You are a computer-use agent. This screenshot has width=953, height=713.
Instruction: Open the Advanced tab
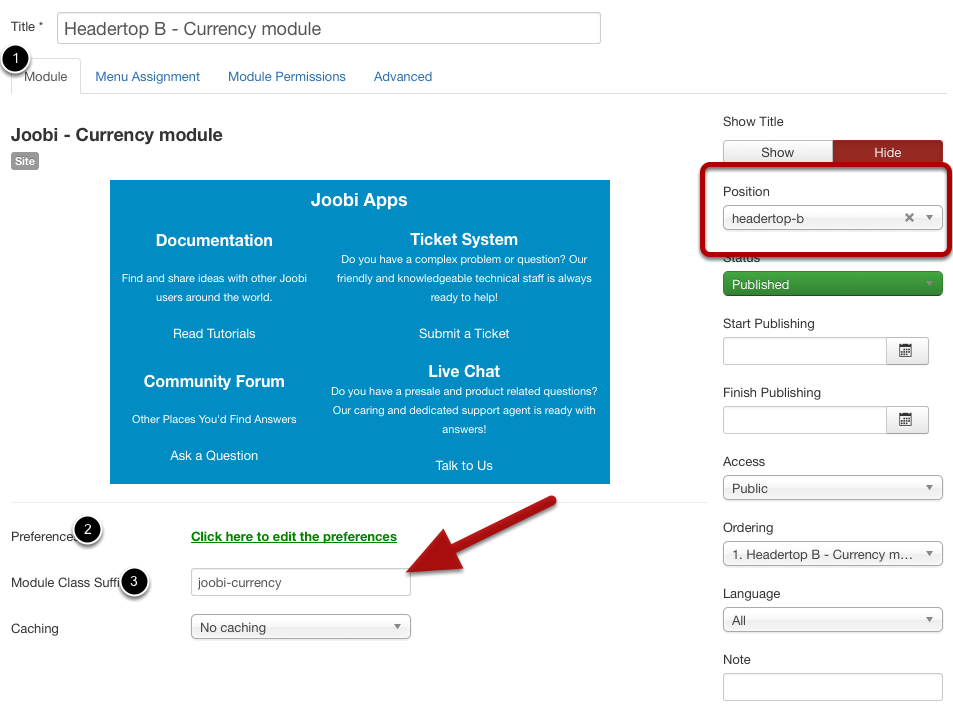(403, 77)
